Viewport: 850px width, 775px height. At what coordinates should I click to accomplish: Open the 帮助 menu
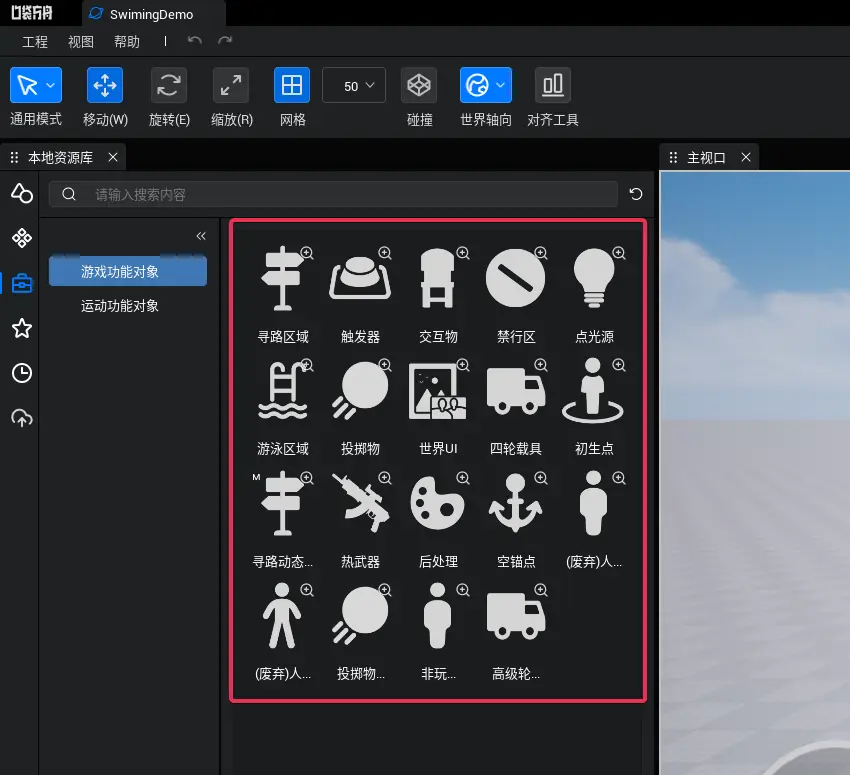point(127,42)
